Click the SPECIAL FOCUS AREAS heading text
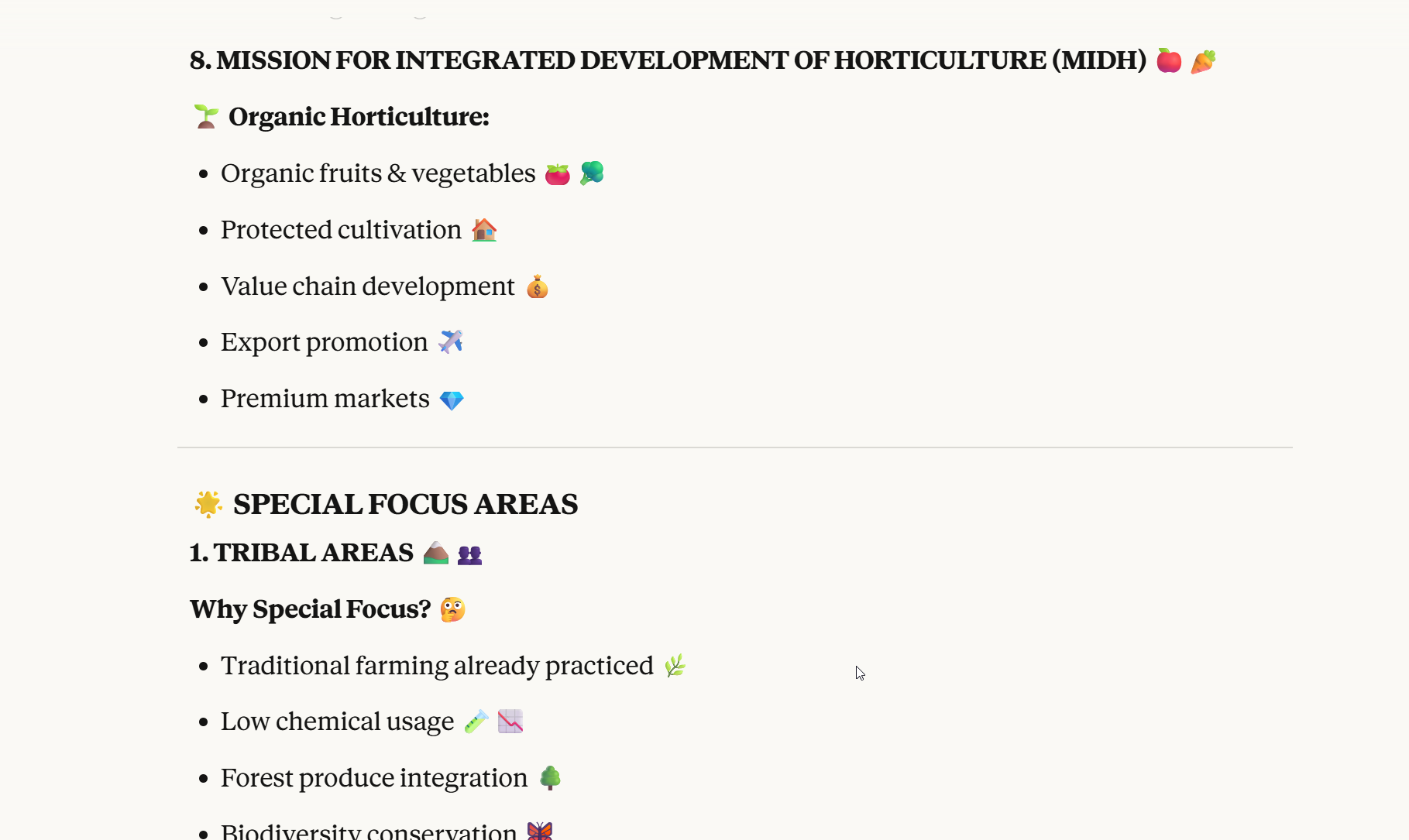The height and width of the screenshot is (840, 1409). point(405,504)
